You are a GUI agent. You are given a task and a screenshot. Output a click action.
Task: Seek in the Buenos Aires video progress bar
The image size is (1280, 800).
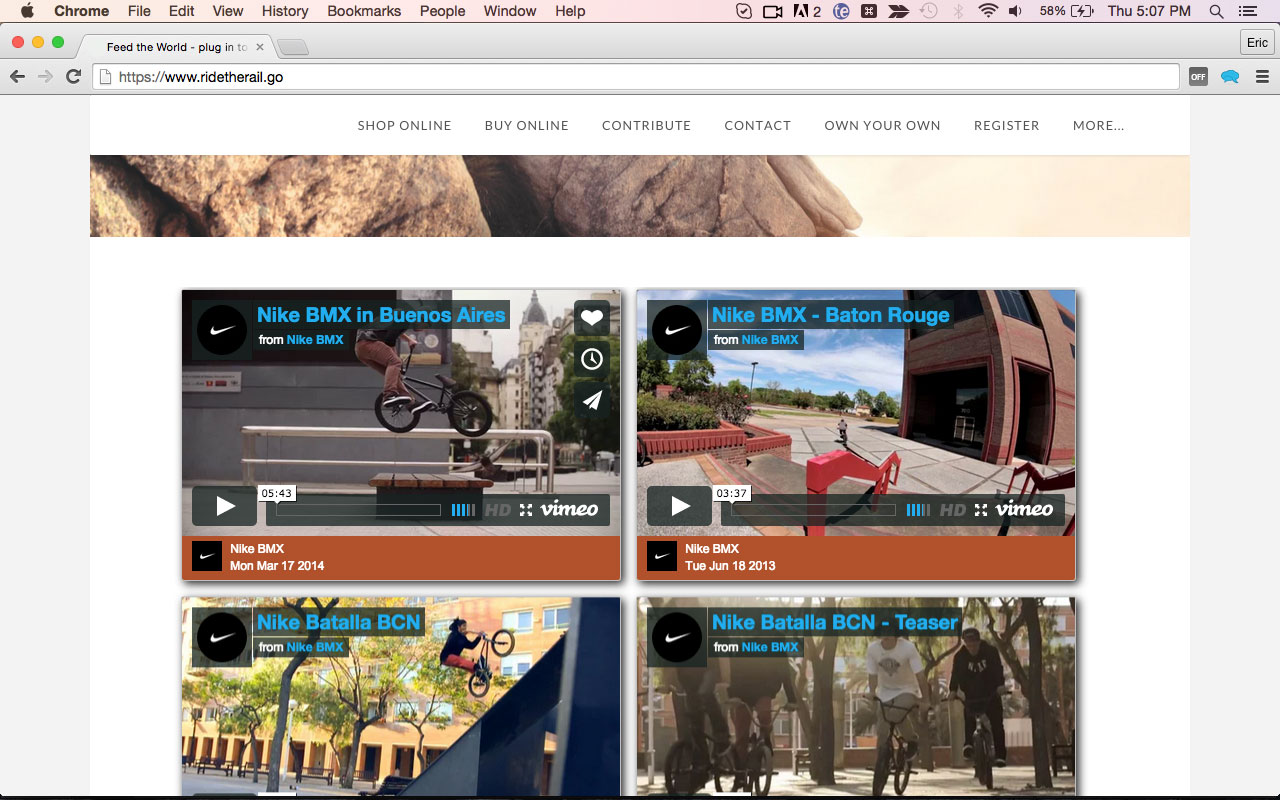coord(358,510)
